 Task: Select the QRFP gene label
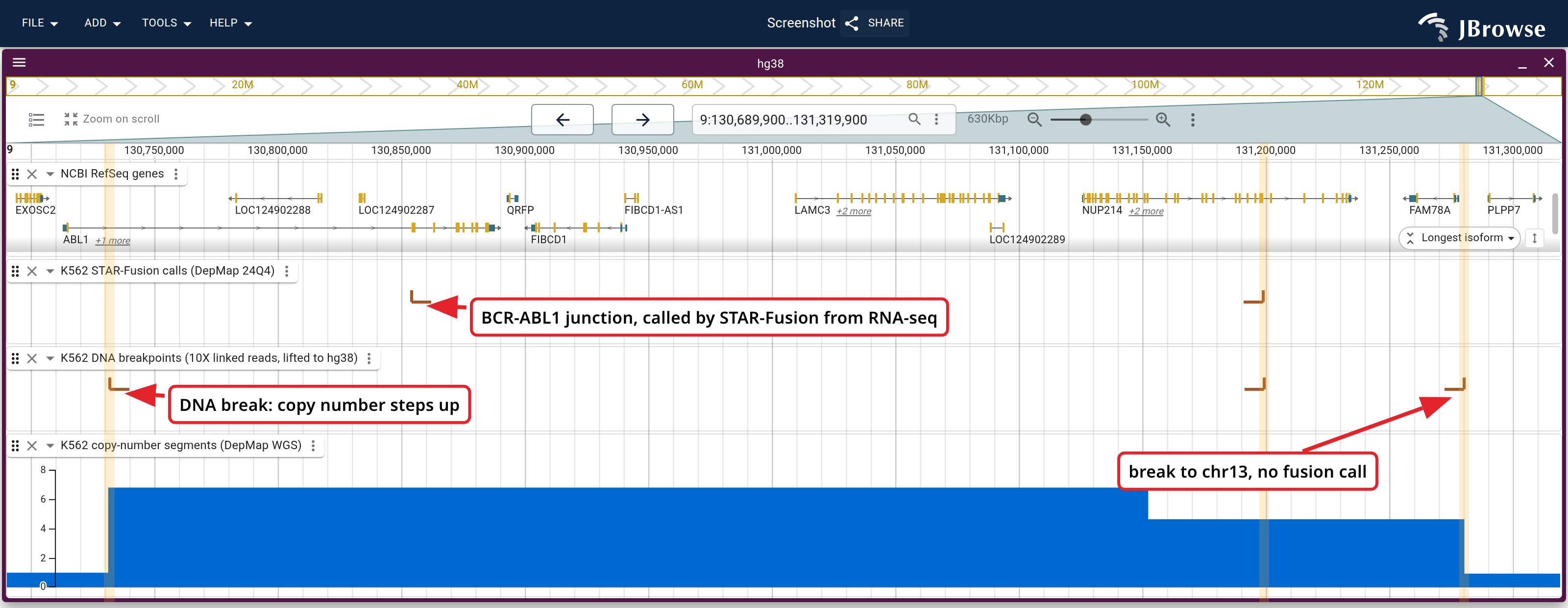[x=520, y=210]
